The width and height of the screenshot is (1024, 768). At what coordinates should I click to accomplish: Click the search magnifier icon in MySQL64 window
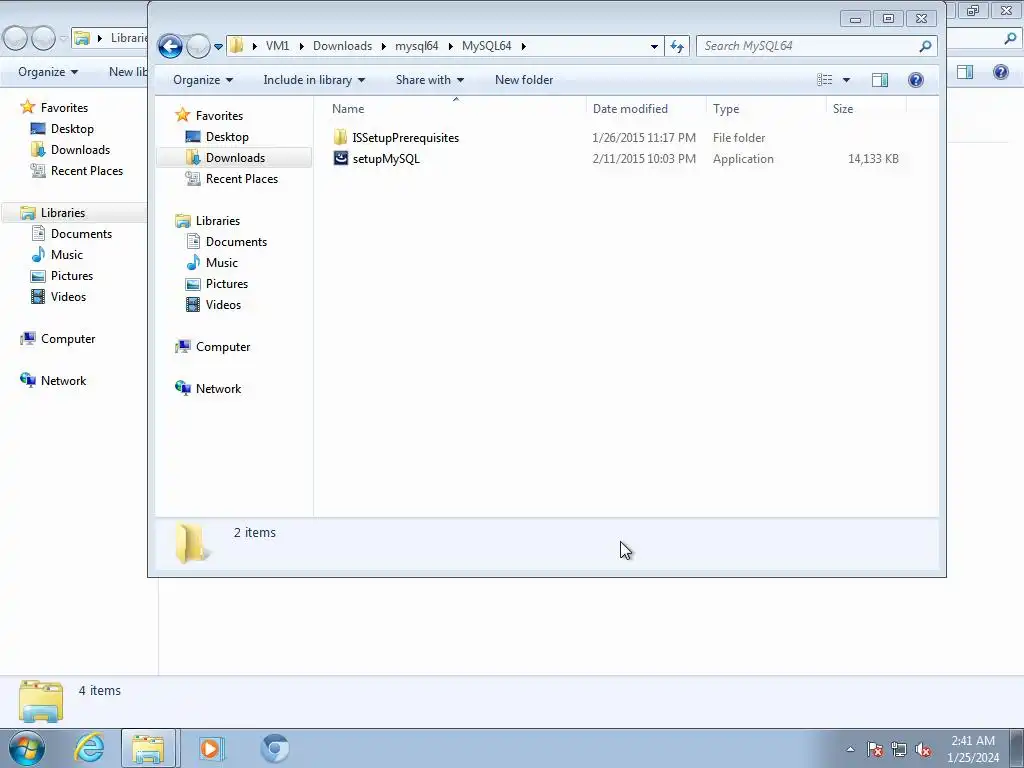tap(925, 46)
